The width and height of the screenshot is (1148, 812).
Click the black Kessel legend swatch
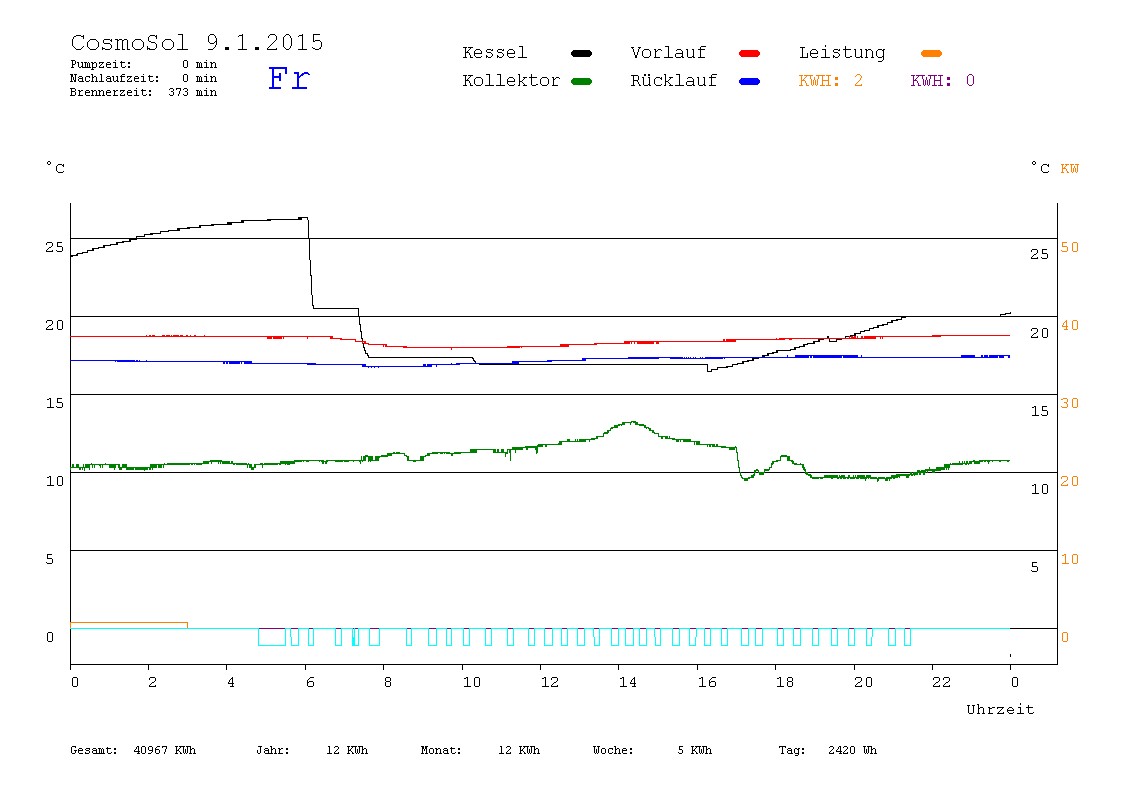point(581,53)
